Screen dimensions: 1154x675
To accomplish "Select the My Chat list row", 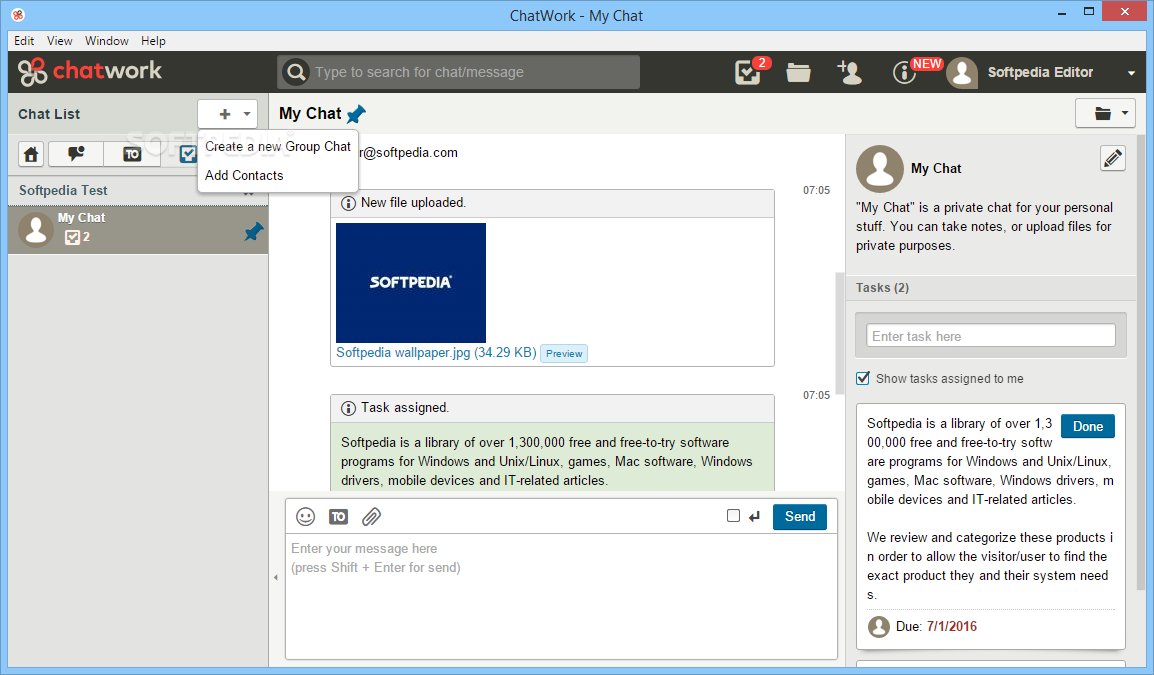I will [x=138, y=230].
